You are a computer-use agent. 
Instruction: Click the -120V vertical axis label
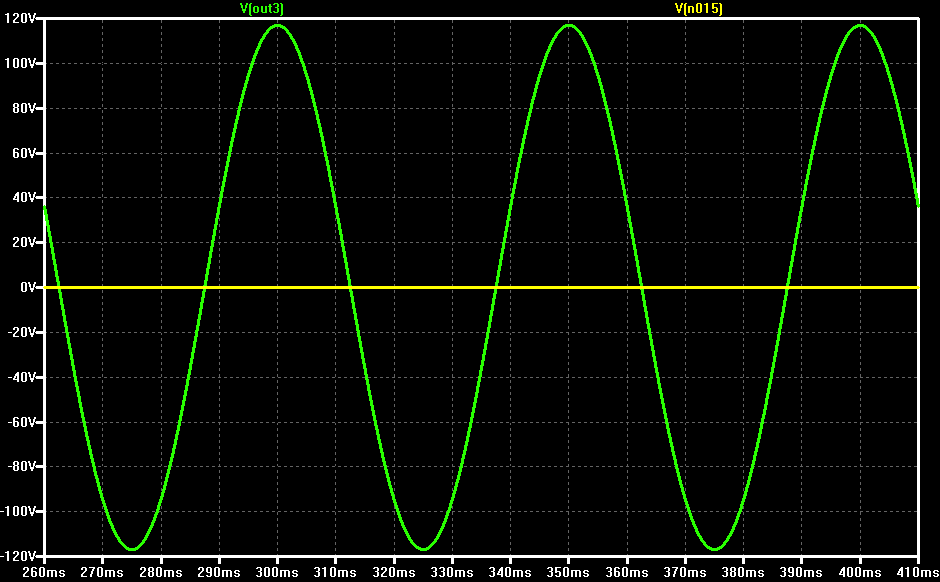[x=20, y=556]
